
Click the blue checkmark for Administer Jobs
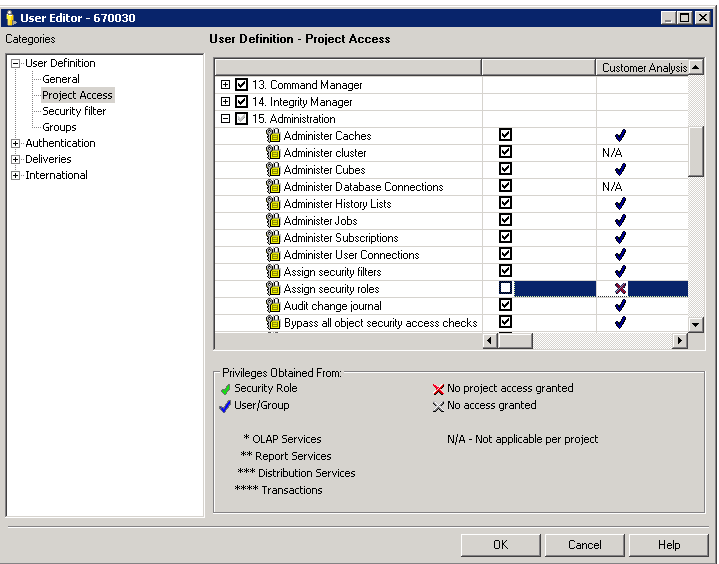pos(620,221)
